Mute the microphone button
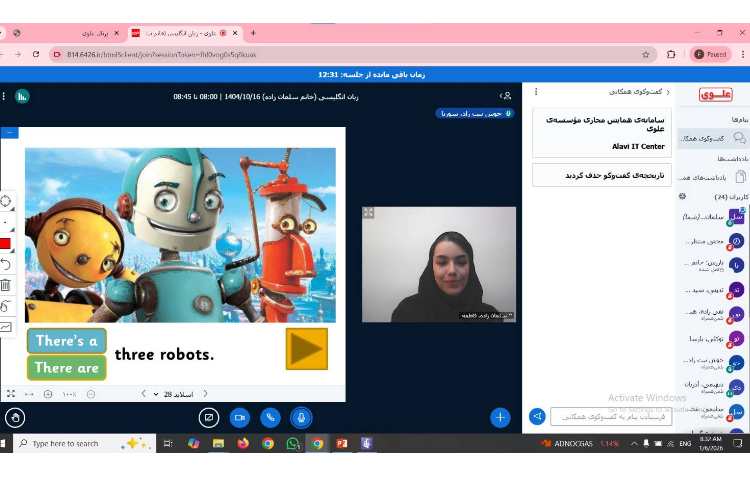Viewport: 750px width, 480px height. pos(301,417)
